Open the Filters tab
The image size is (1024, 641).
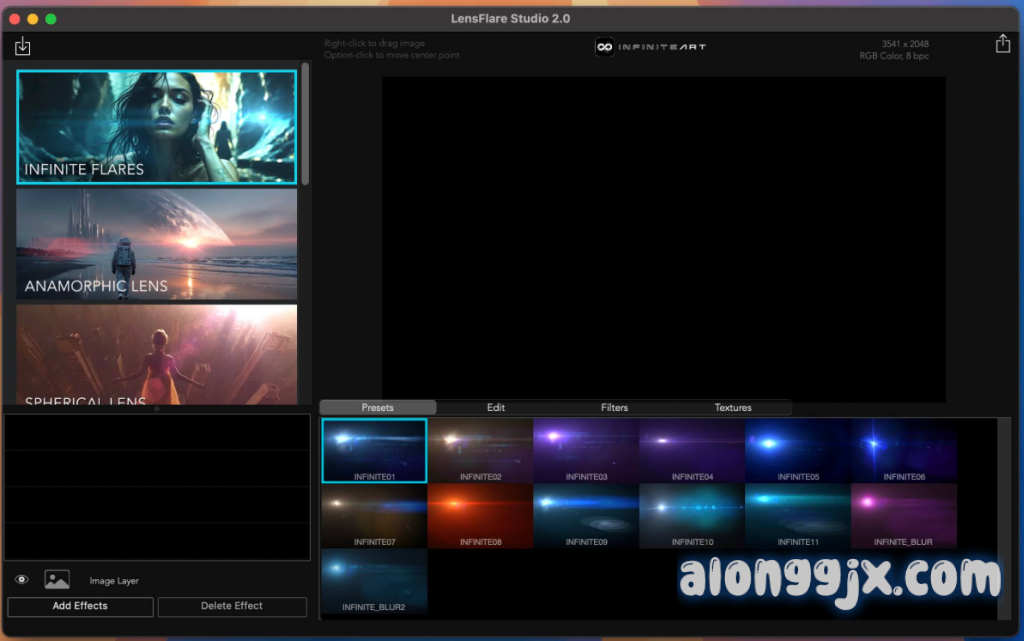614,408
